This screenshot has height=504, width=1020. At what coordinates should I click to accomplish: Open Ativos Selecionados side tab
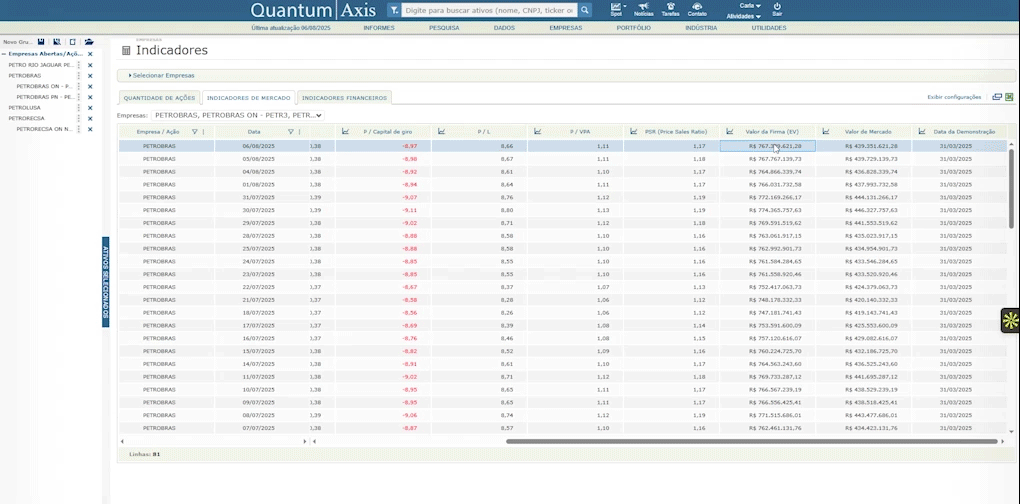tap(105, 282)
